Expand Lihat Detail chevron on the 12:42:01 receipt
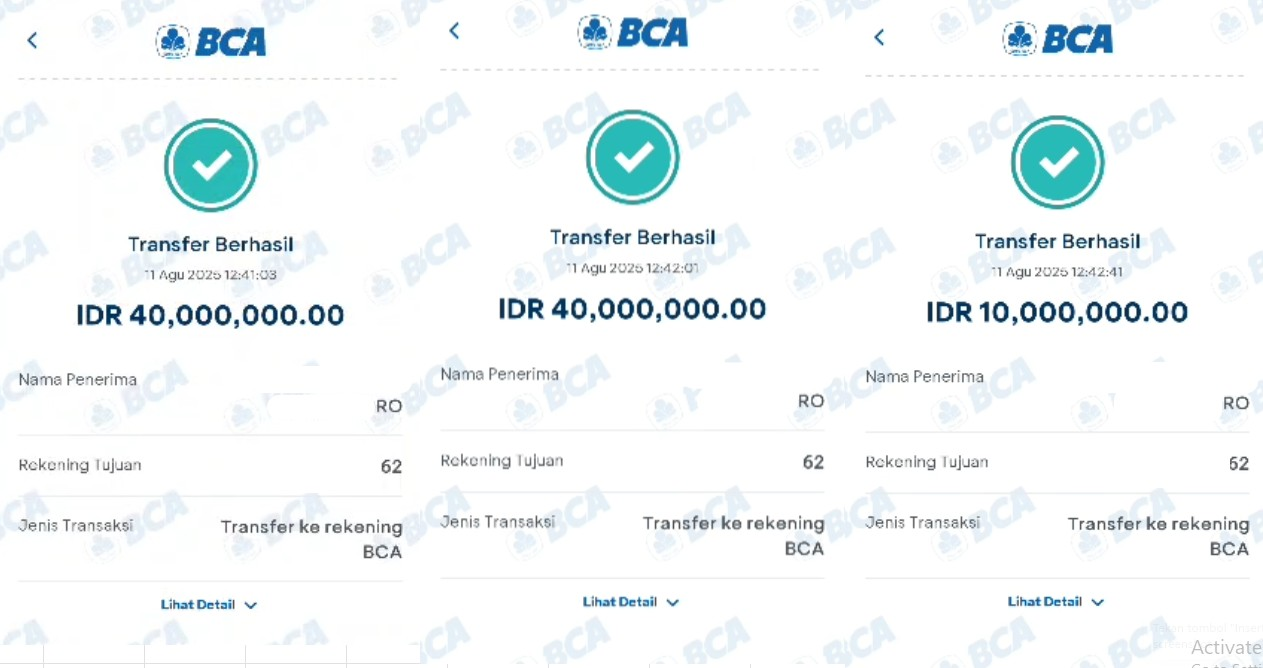1263x668 pixels. (x=673, y=602)
